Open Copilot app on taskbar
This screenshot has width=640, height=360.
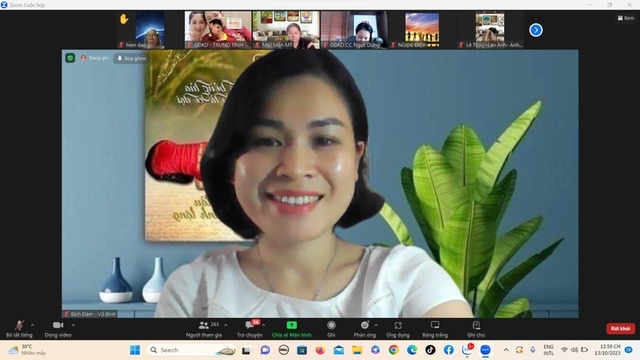point(375,350)
